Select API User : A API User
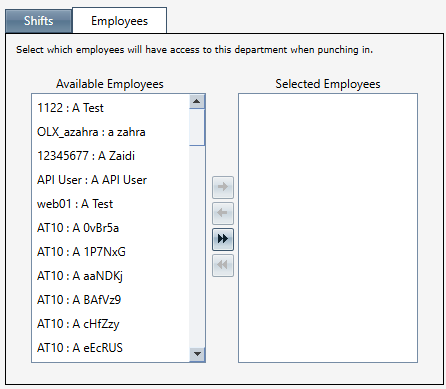This screenshot has height=389, width=446. pyautogui.click(x=110, y=180)
